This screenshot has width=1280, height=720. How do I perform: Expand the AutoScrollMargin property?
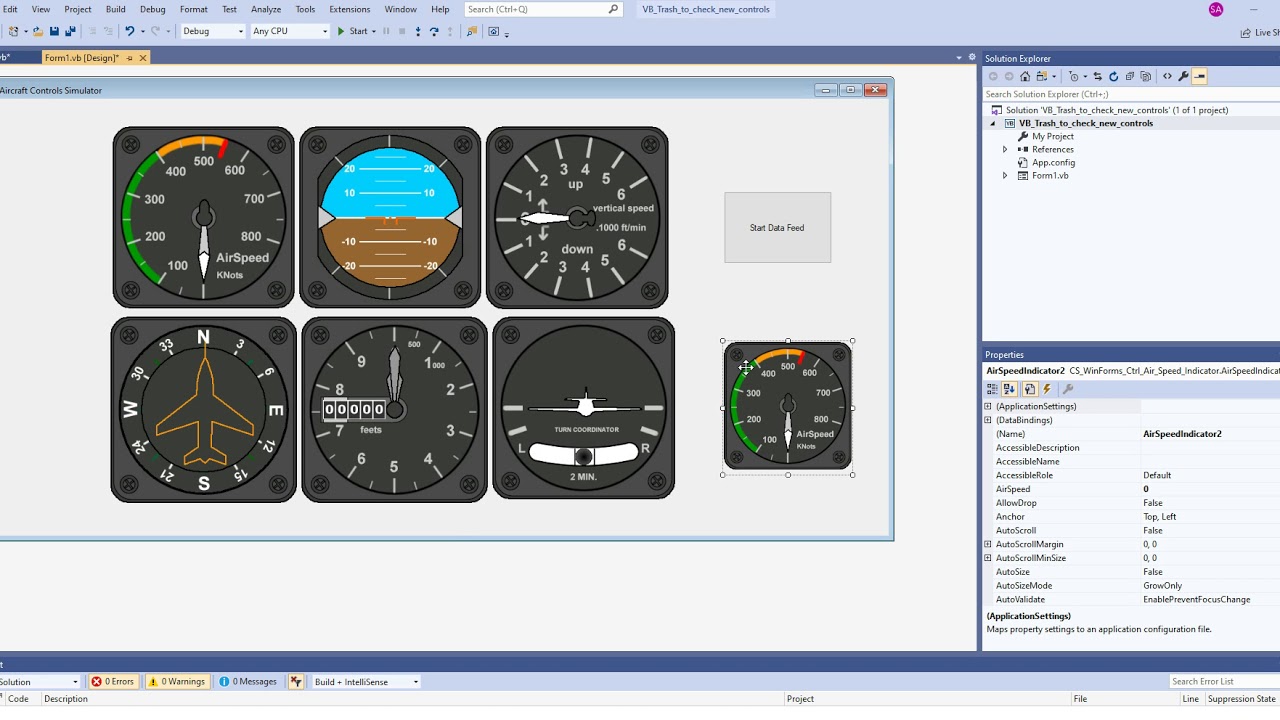[988, 544]
